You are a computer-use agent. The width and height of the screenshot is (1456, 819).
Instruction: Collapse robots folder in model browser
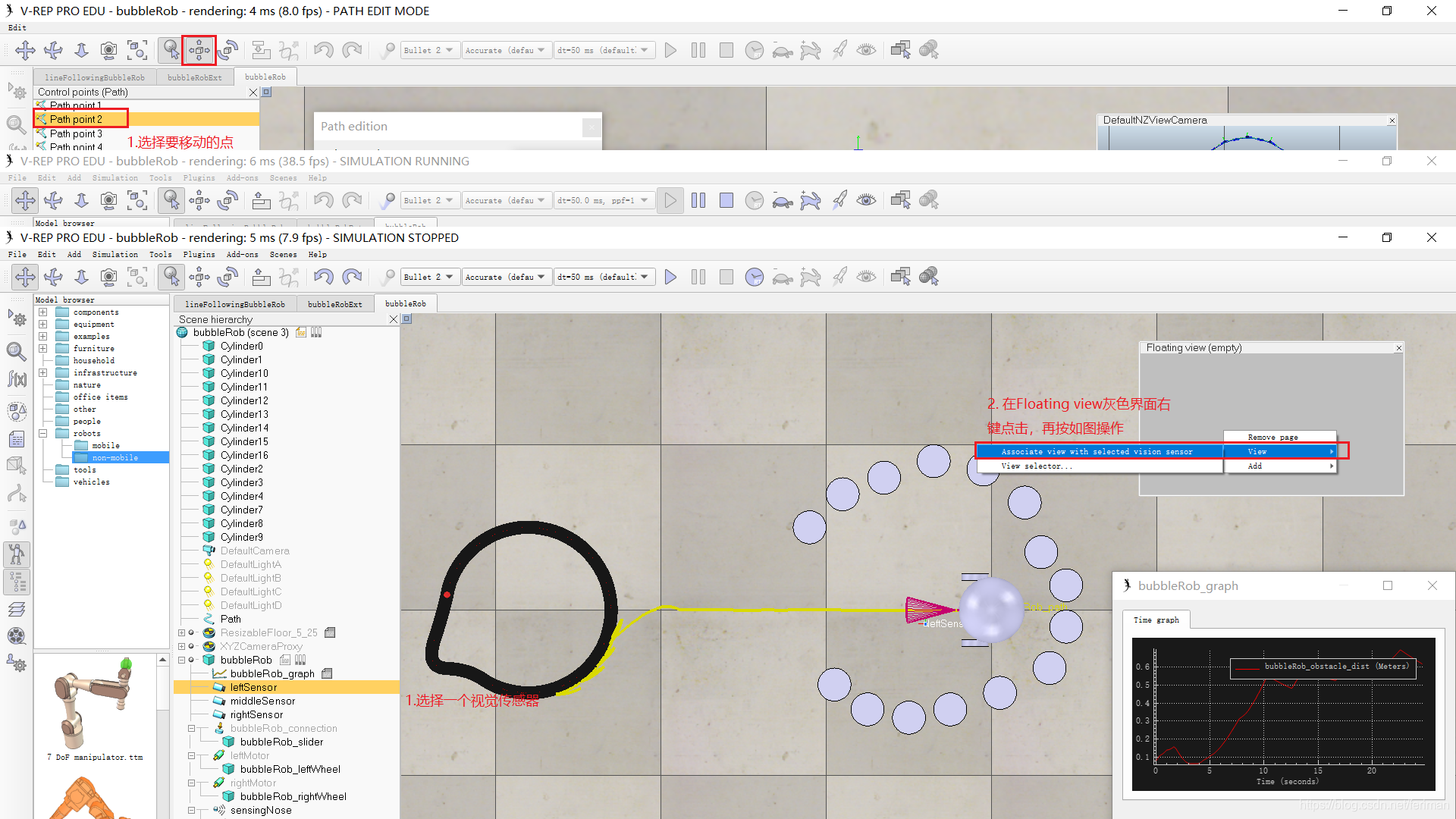43,434
